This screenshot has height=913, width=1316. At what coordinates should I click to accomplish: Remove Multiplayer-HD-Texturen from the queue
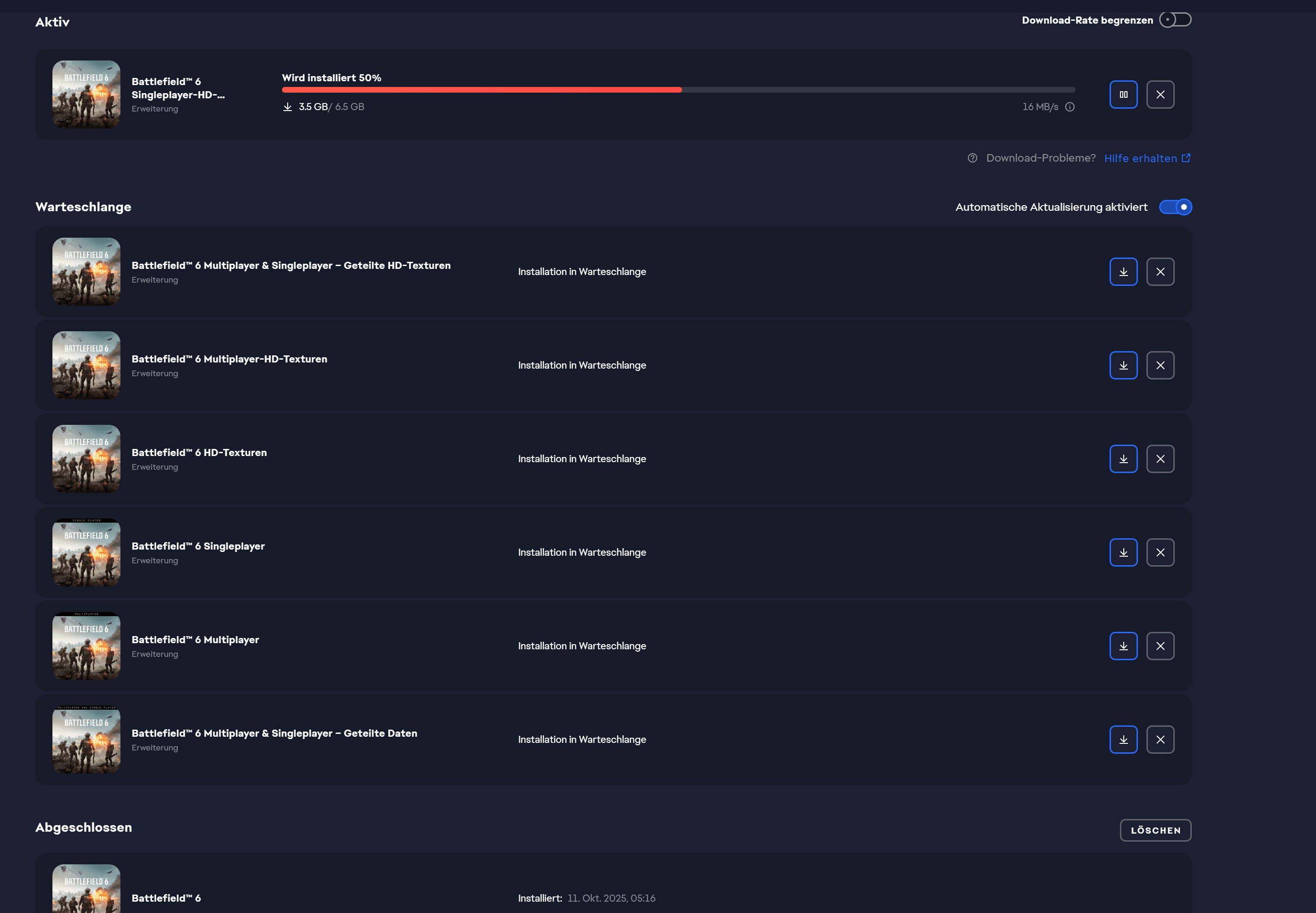tap(1160, 365)
